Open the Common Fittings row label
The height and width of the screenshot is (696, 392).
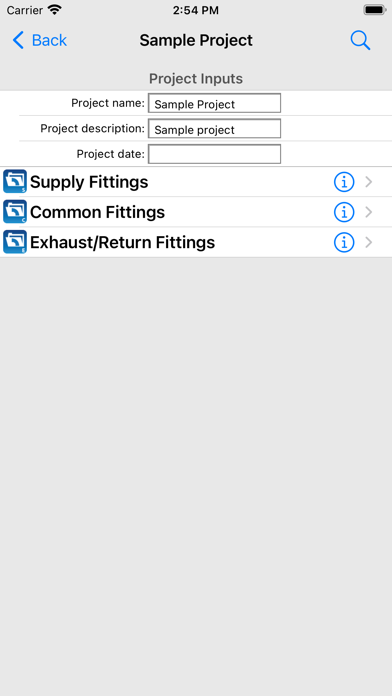point(98,212)
